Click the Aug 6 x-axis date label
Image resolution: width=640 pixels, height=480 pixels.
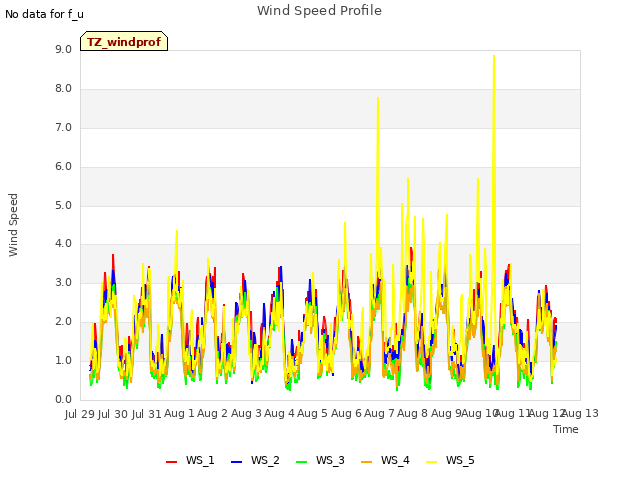pyautogui.click(x=347, y=413)
